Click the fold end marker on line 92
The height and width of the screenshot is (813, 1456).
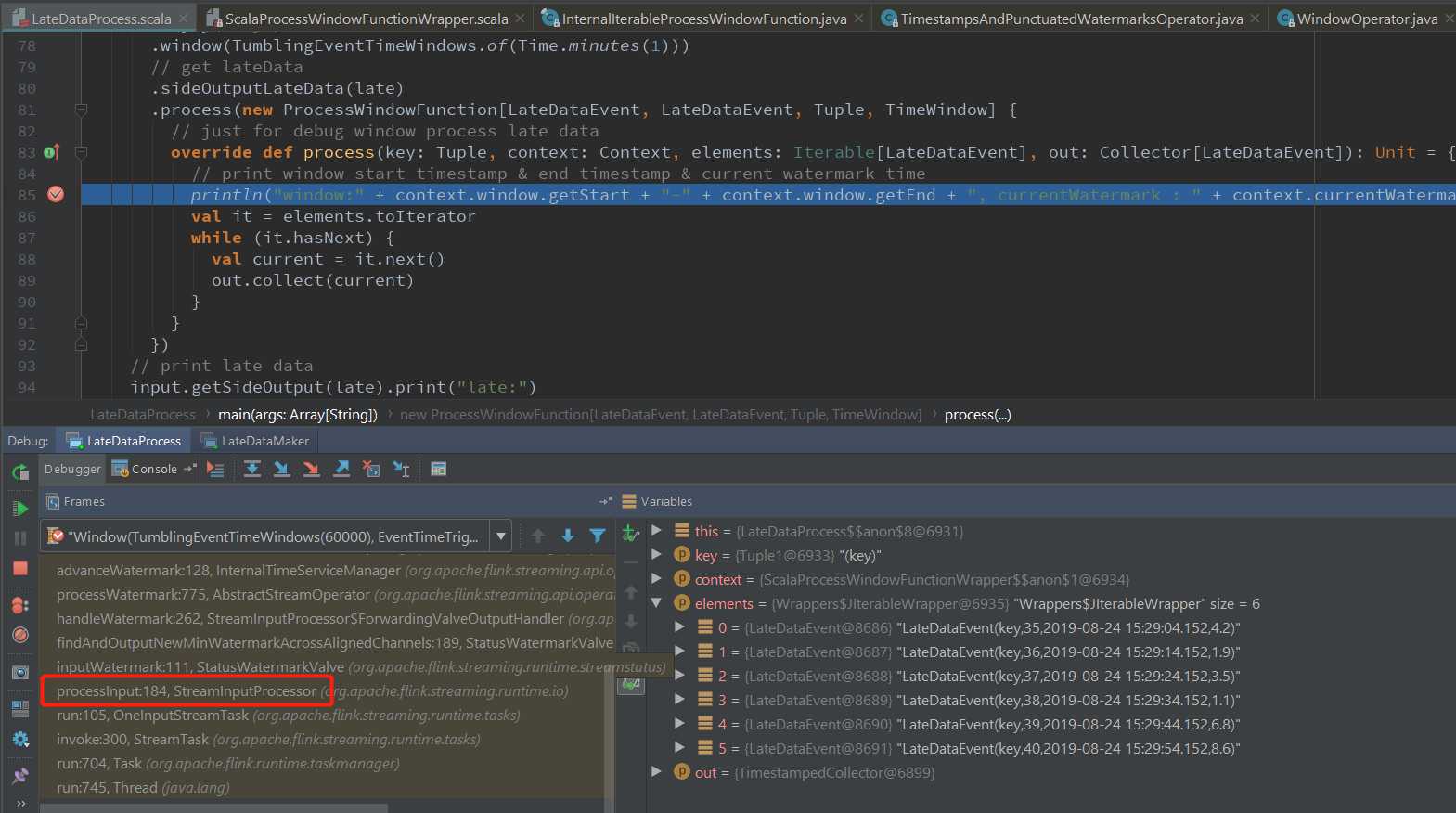(x=81, y=344)
